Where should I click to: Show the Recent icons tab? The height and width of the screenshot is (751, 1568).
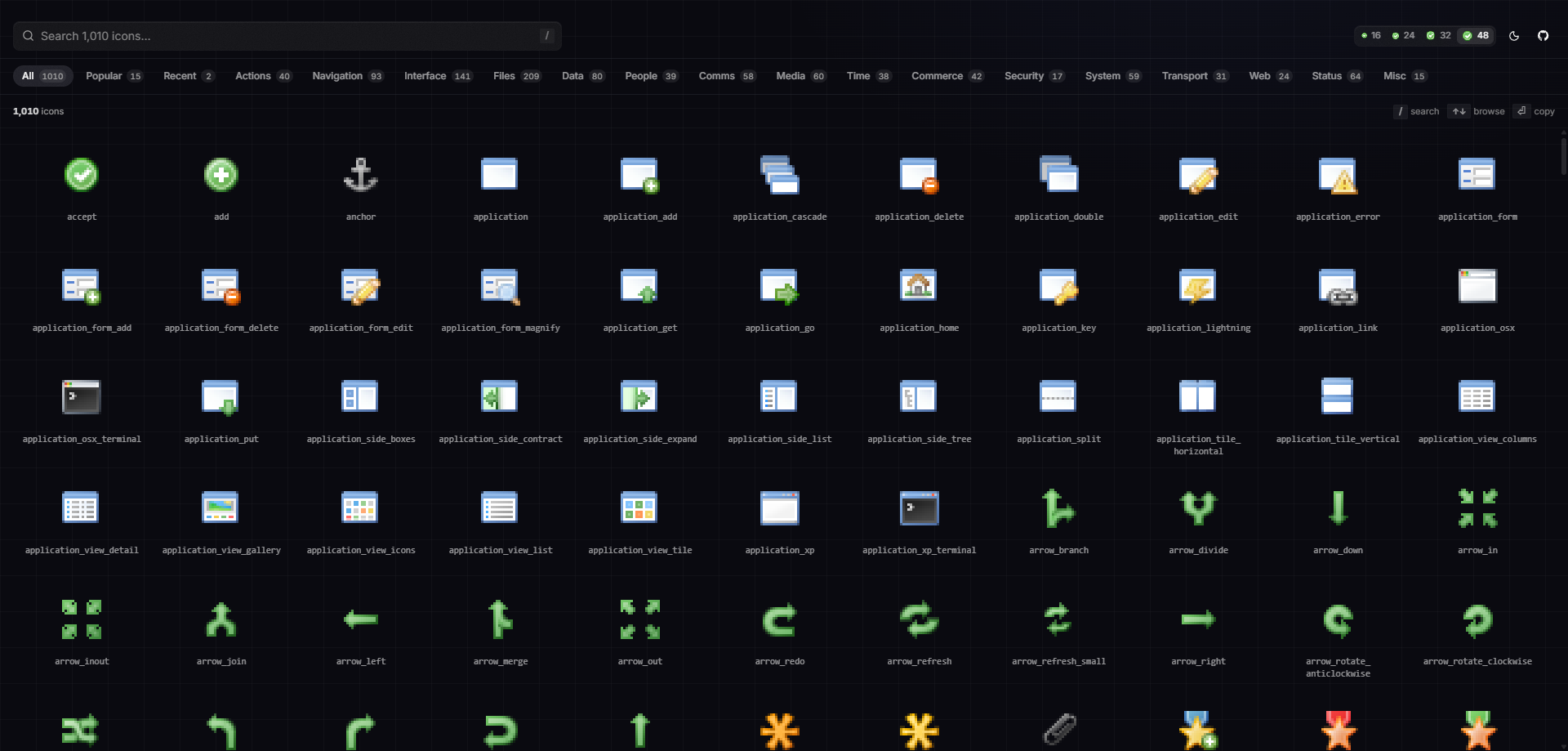point(189,76)
